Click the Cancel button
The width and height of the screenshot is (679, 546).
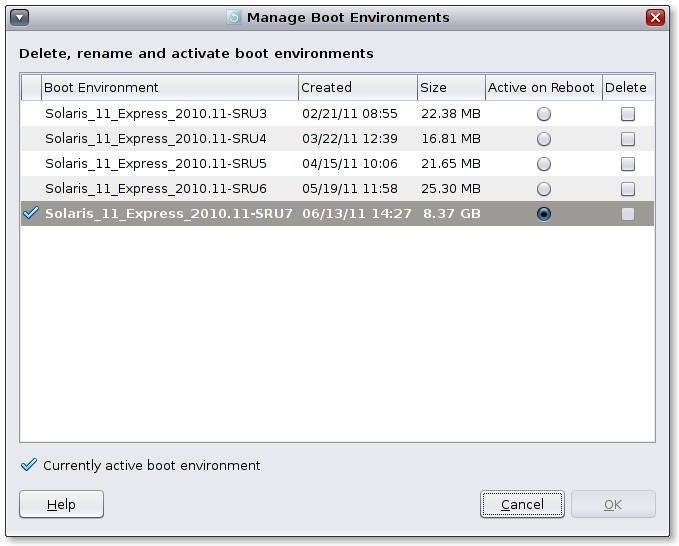pyautogui.click(x=522, y=505)
